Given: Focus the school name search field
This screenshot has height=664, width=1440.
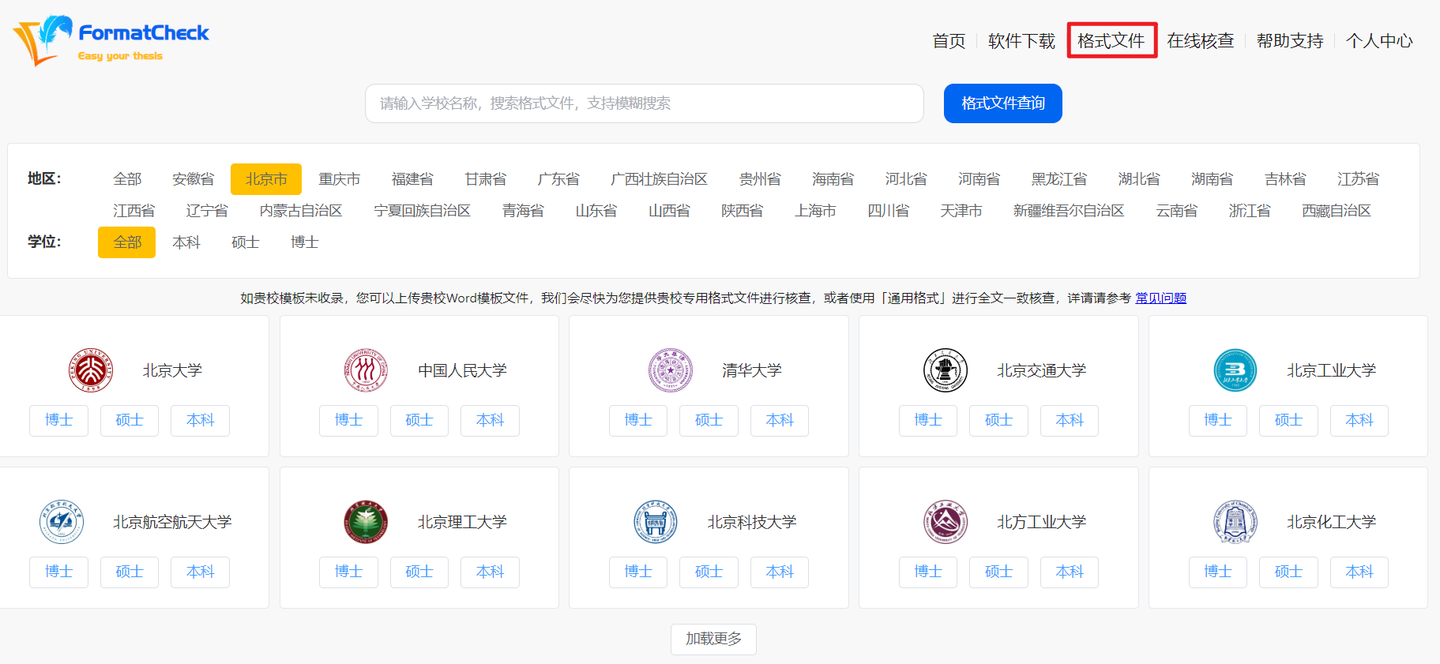Looking at the screenshot, I should [x=644, y=103].
